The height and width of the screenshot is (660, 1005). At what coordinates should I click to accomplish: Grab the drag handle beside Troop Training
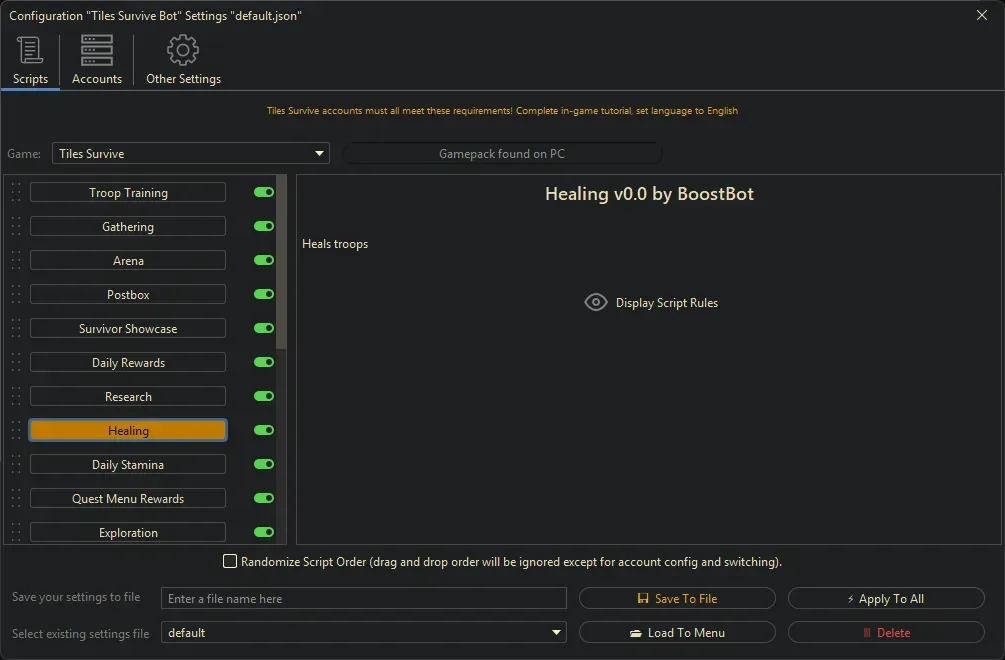point(16,193)
